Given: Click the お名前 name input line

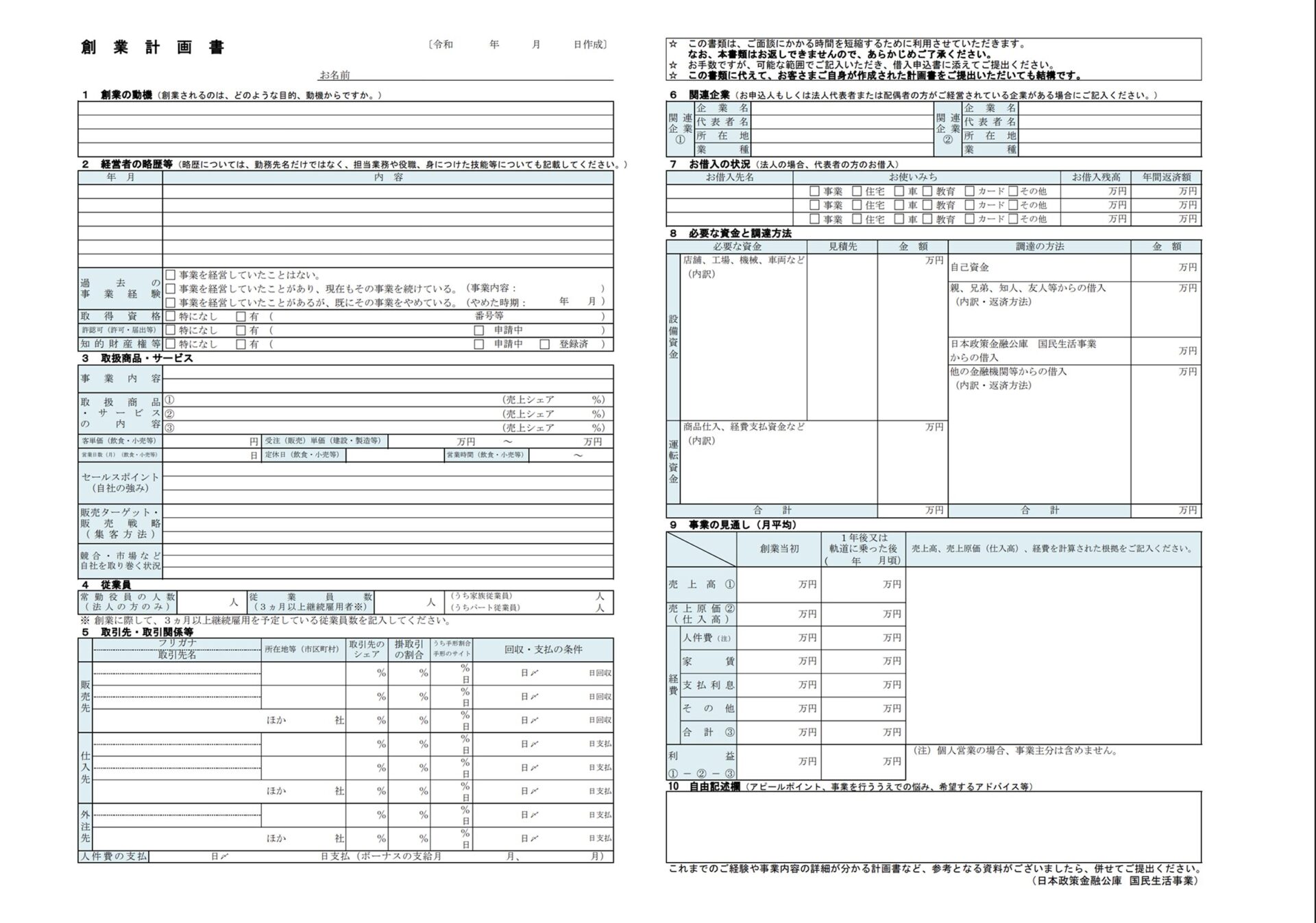Looking at the screenshot, I should (480, 74).
